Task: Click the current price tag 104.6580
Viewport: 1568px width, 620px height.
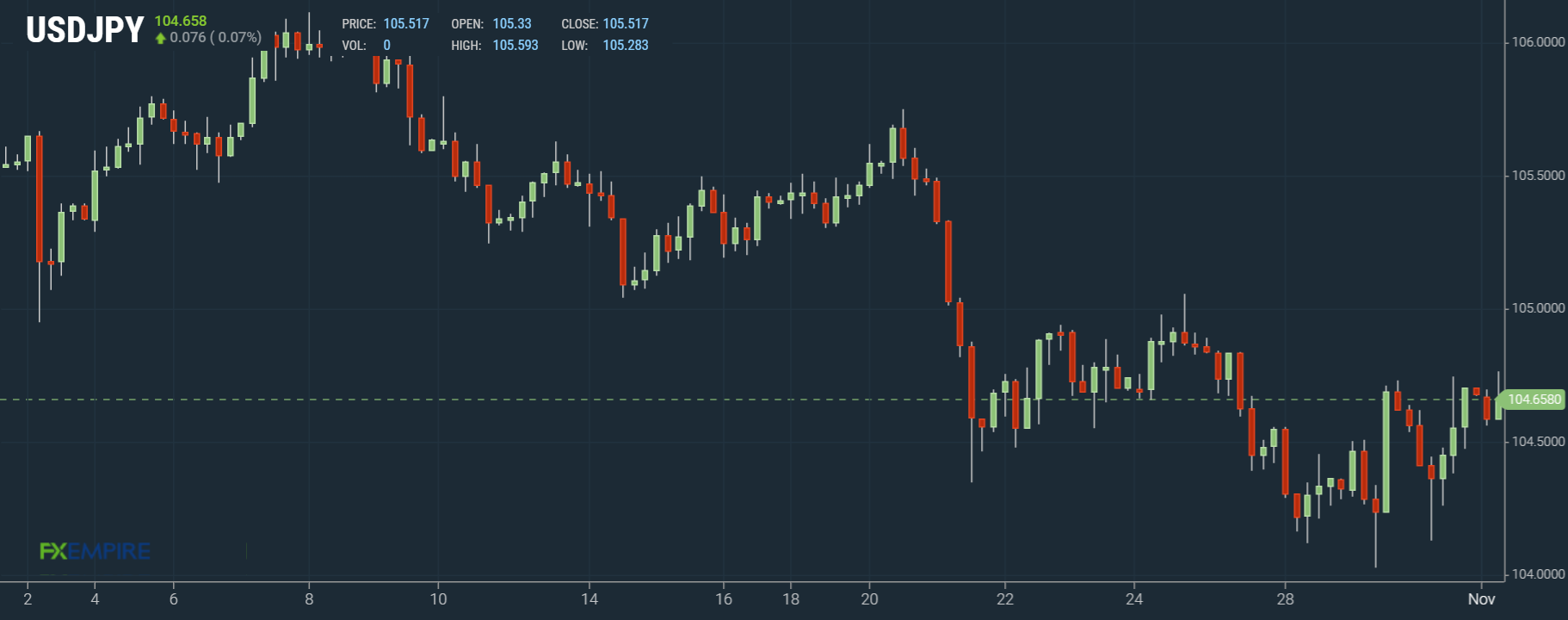Action: 1533,400
